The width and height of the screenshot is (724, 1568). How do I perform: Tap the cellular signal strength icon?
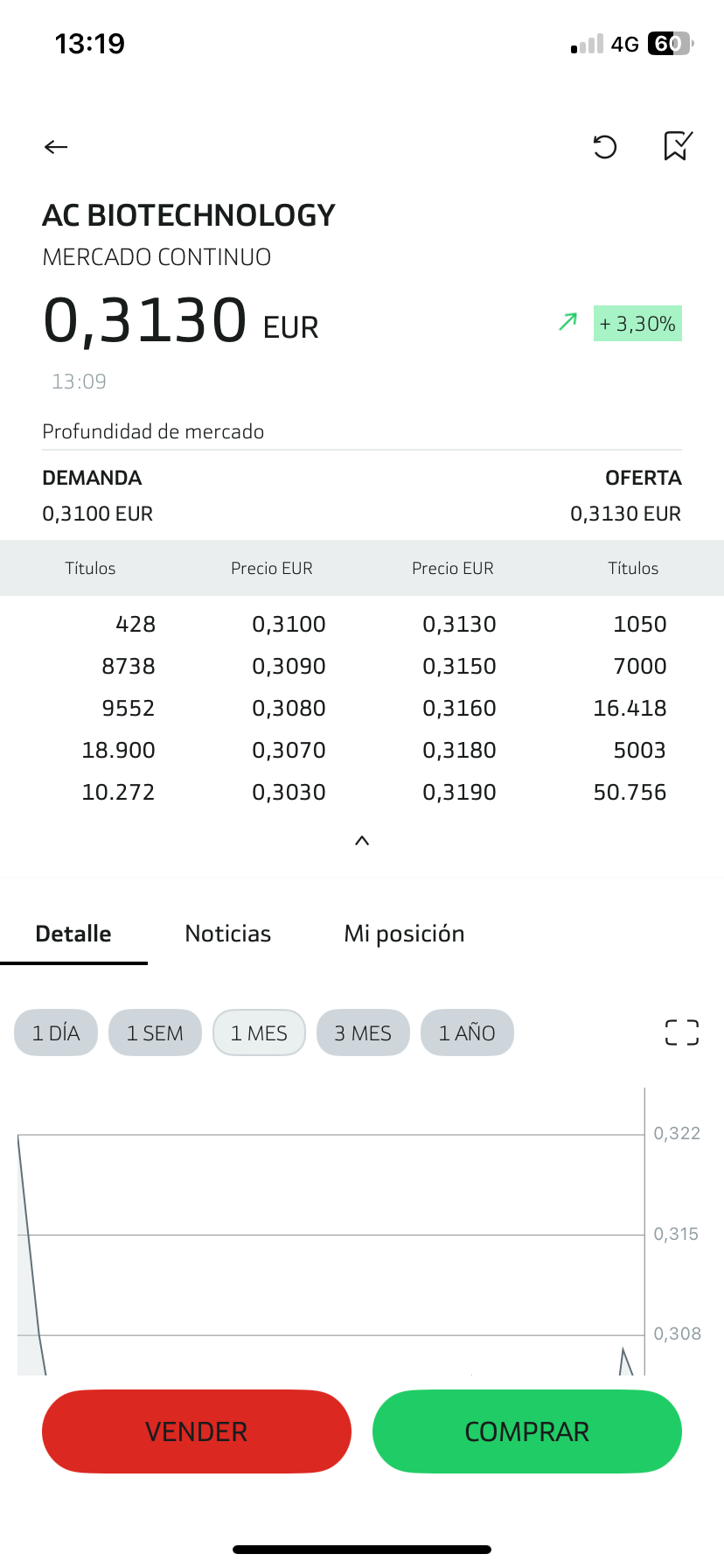point(587,45)
